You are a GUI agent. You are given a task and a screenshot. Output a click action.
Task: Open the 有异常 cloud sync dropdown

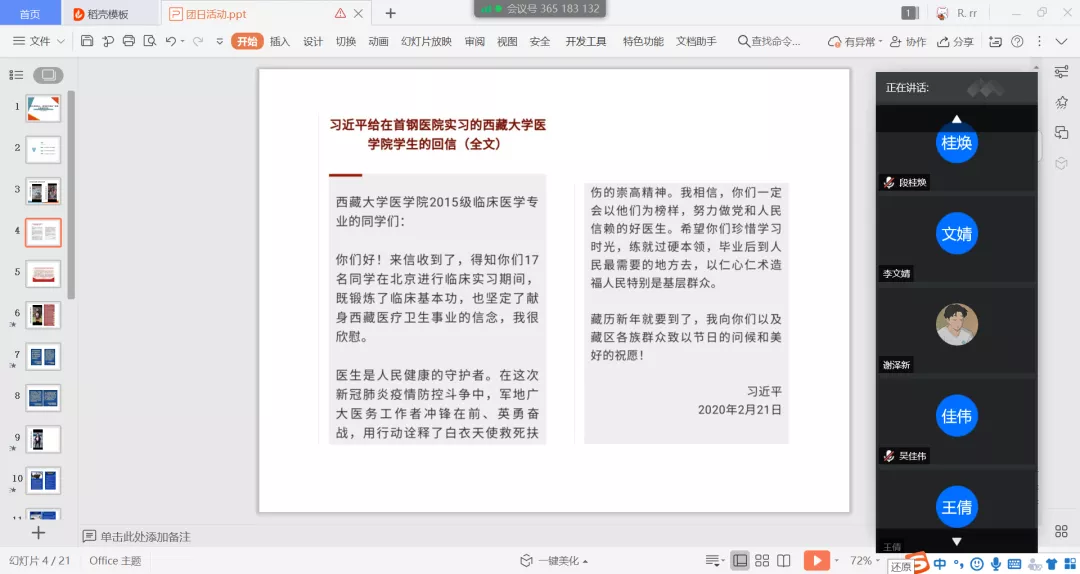tap(855, 41)
